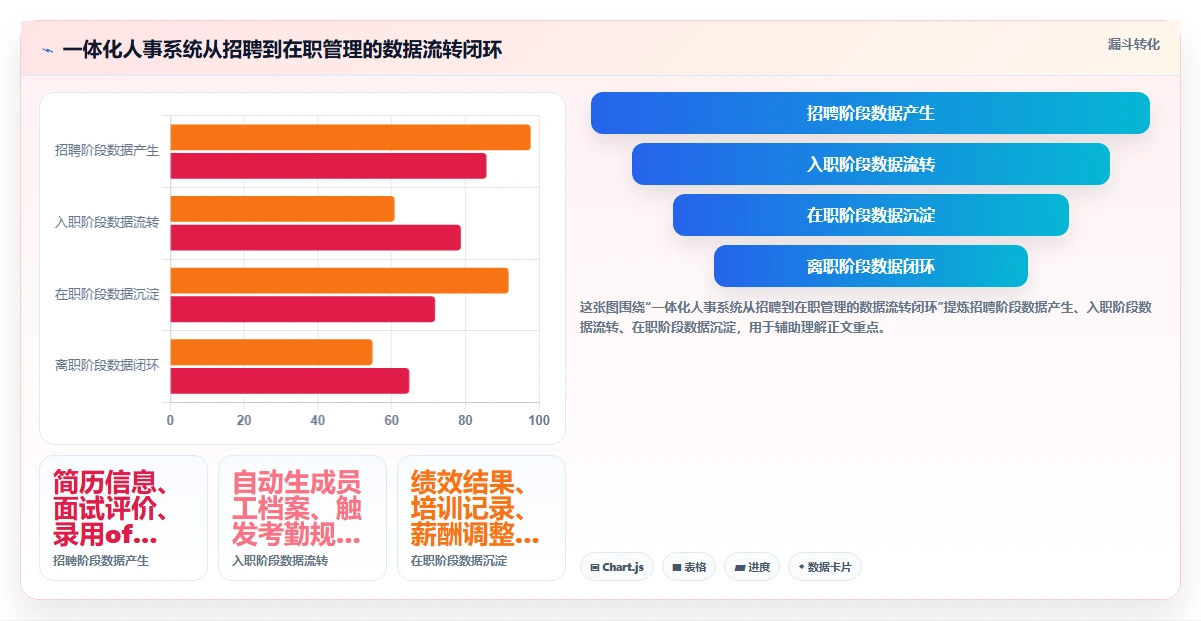Click the 招聘阶段数据产生 caption under first card
The height and width of the screenshot is (621, 1201).
point(101,561)
